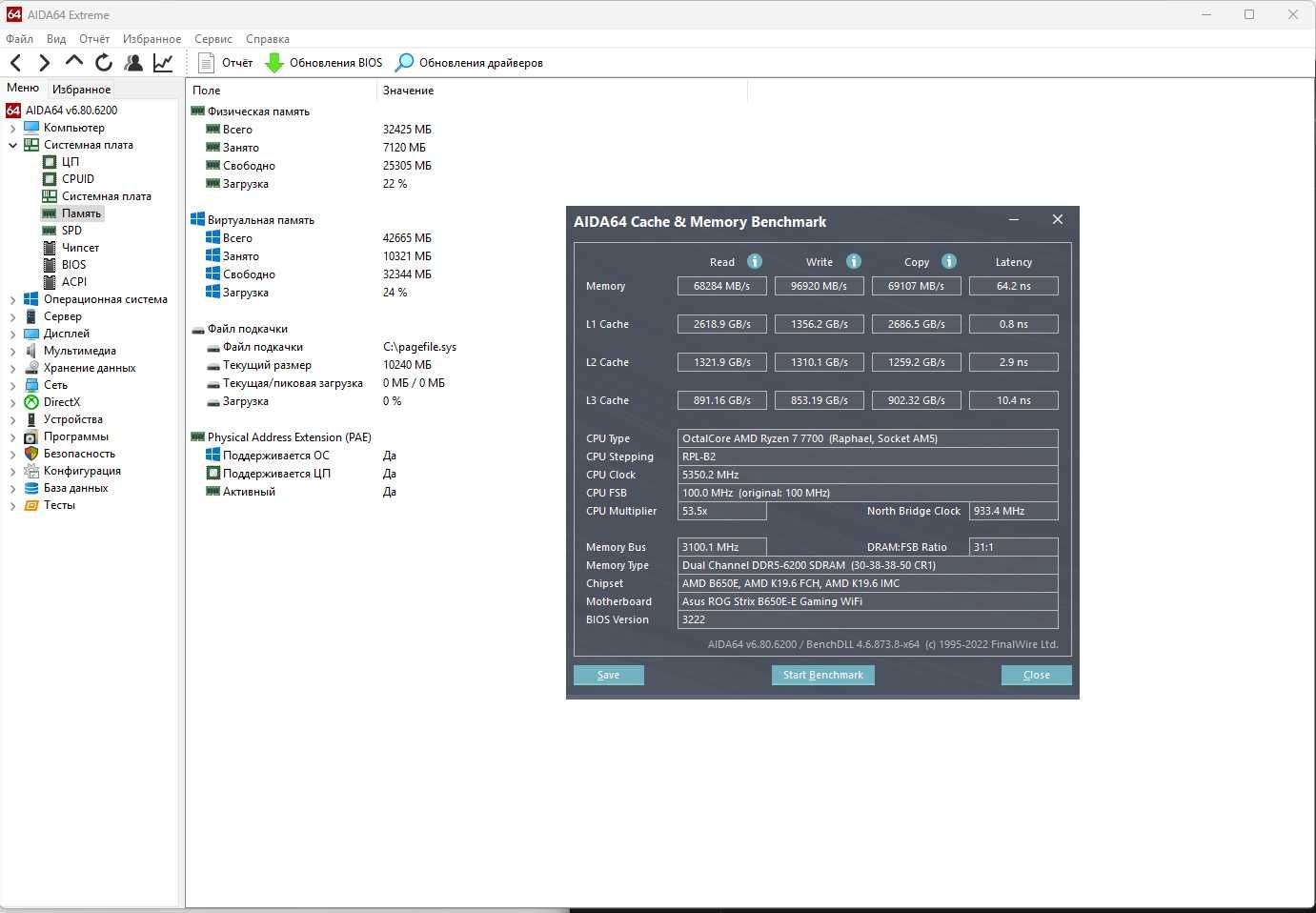Open the graph chart toolbar icon
Viewport: 1316px width, 913px height.
(x=163, y=63)
